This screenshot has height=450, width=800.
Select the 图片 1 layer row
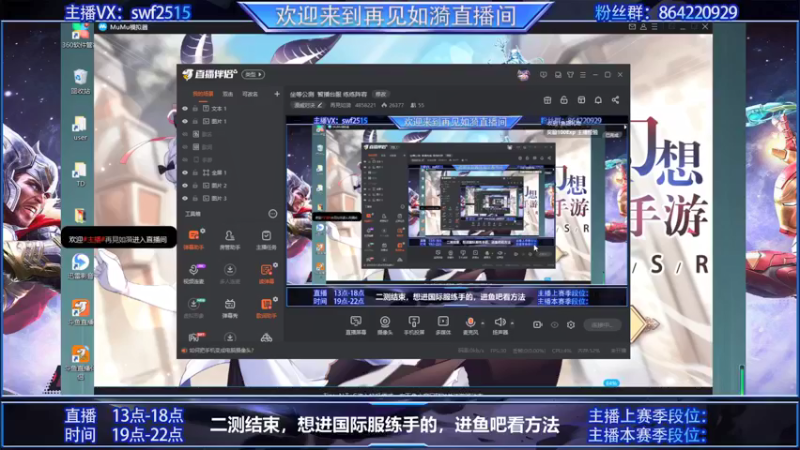tap(231, 121)
